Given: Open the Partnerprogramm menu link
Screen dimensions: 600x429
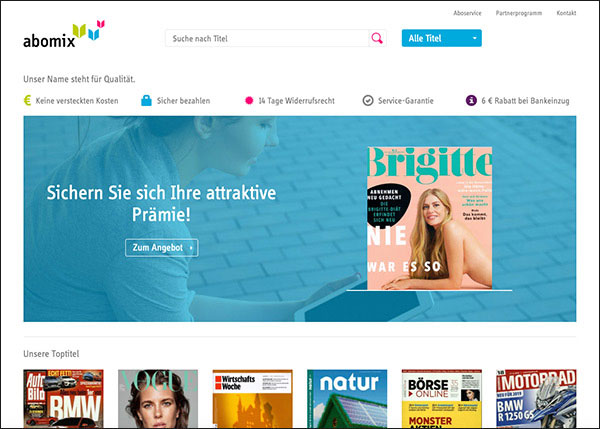Looking at the screenshot, I should click(x=519, y=13).
